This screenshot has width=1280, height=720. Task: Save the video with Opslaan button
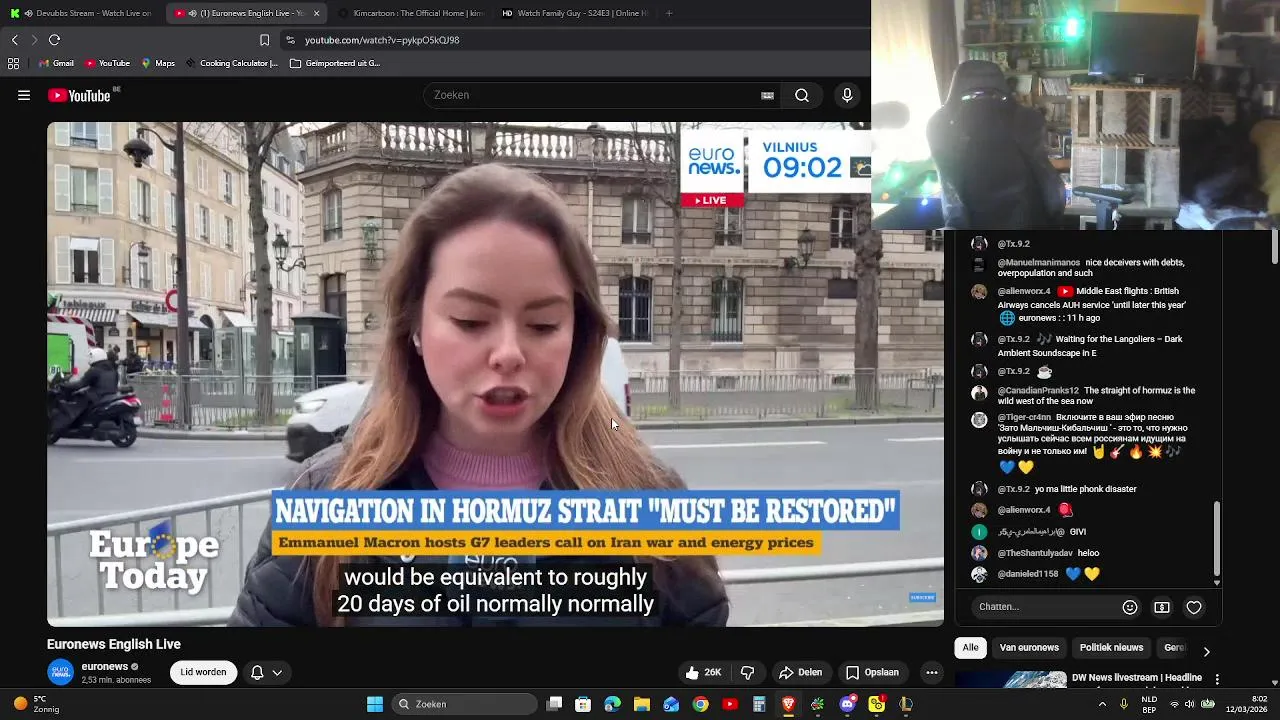[872, 672]
